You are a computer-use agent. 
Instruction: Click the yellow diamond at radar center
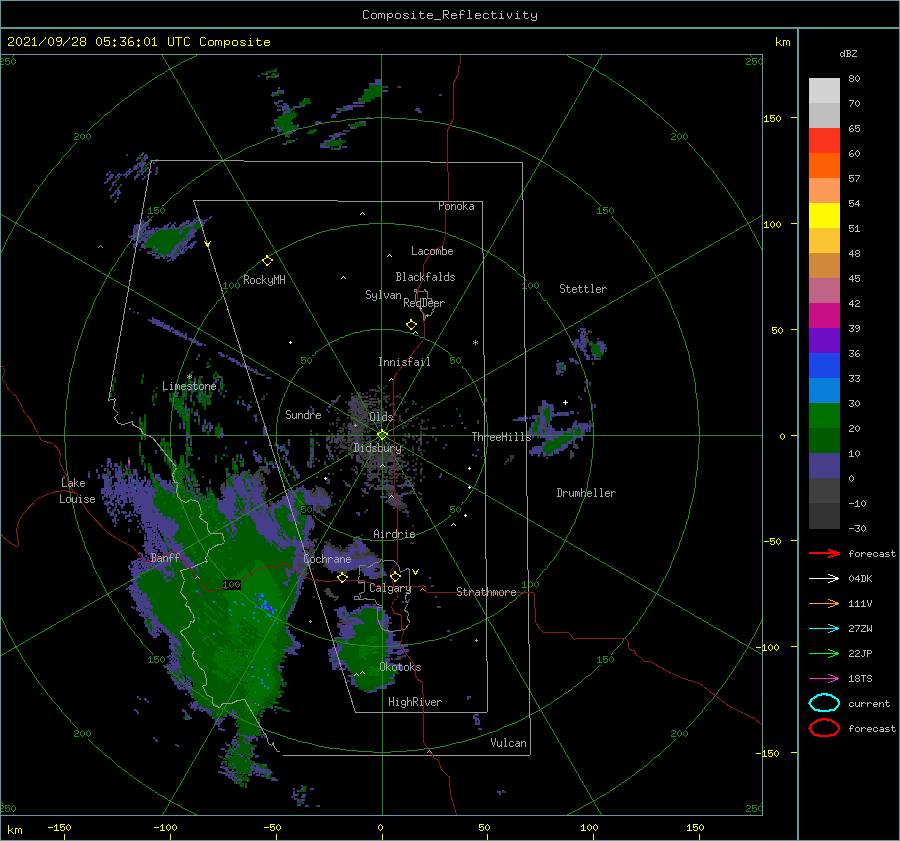tap(382, 435)
